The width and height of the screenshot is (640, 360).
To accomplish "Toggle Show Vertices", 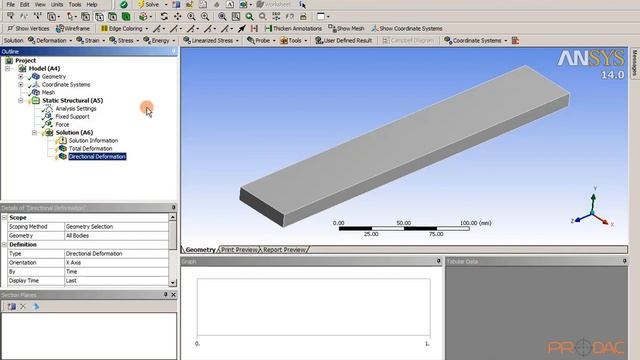I will click(28, 29).
